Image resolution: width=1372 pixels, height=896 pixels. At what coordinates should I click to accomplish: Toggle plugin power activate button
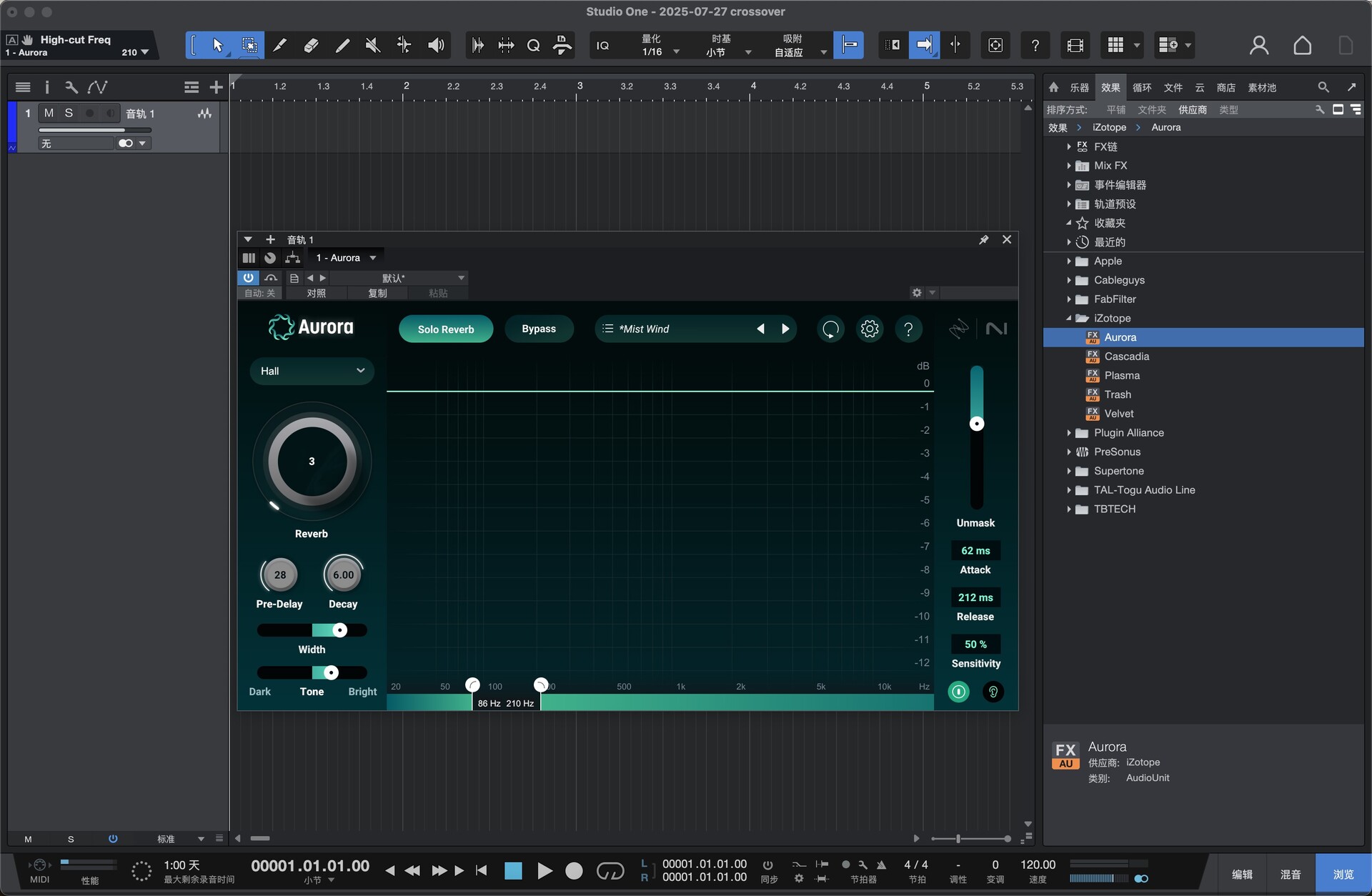tap(248, 277)
